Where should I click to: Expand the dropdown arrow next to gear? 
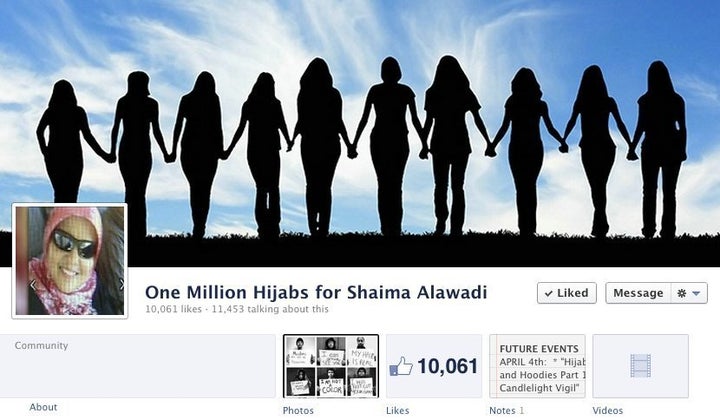(696, 293)
